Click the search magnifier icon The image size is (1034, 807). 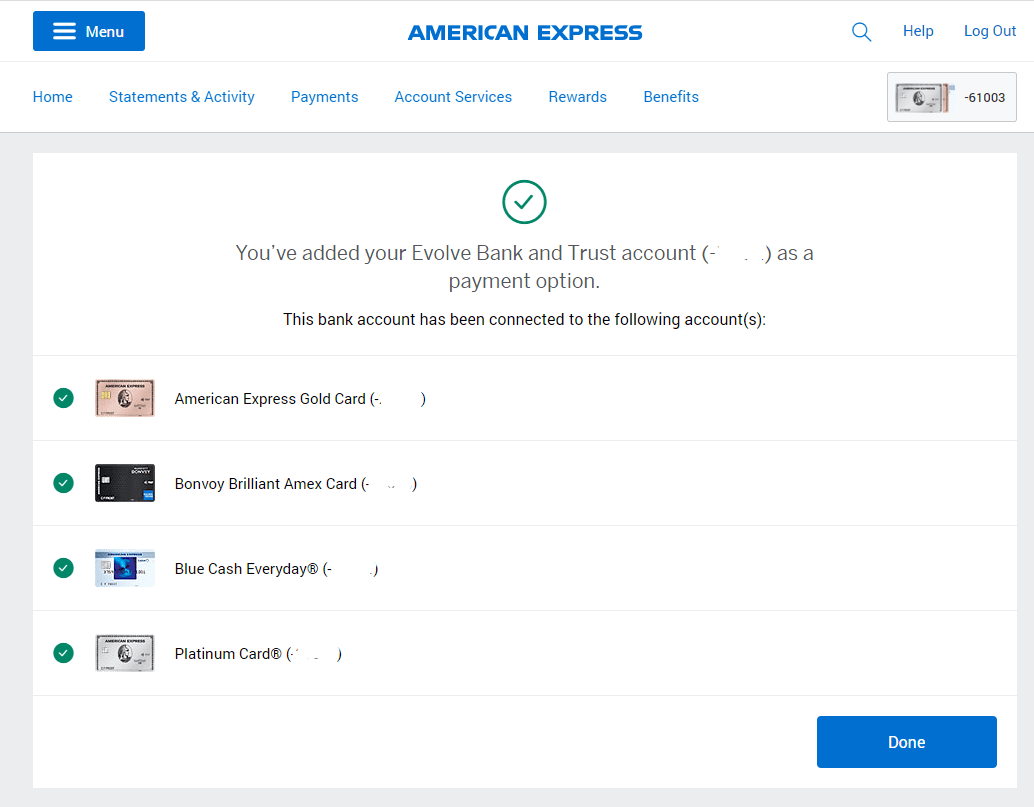coord(861,32)
